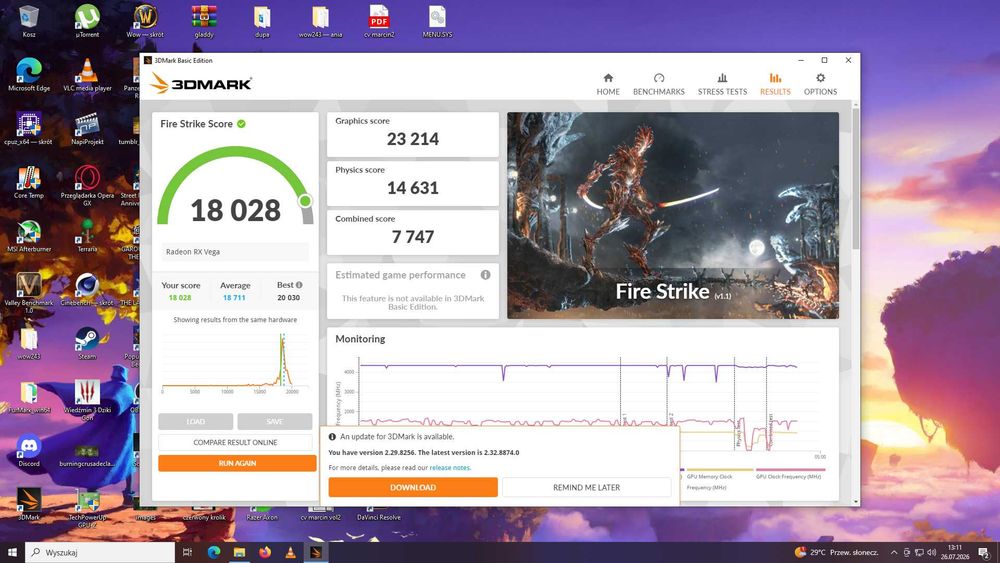
Task: Open the µTorrent desktop icon
Action: (x=87, y=20)
